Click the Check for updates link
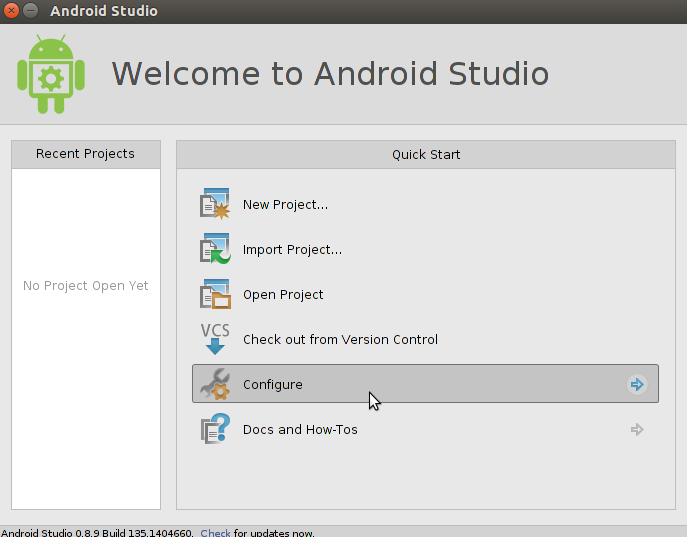Image resolution: width=687 pixels, height=537 pixels. [x=215, y=533]
